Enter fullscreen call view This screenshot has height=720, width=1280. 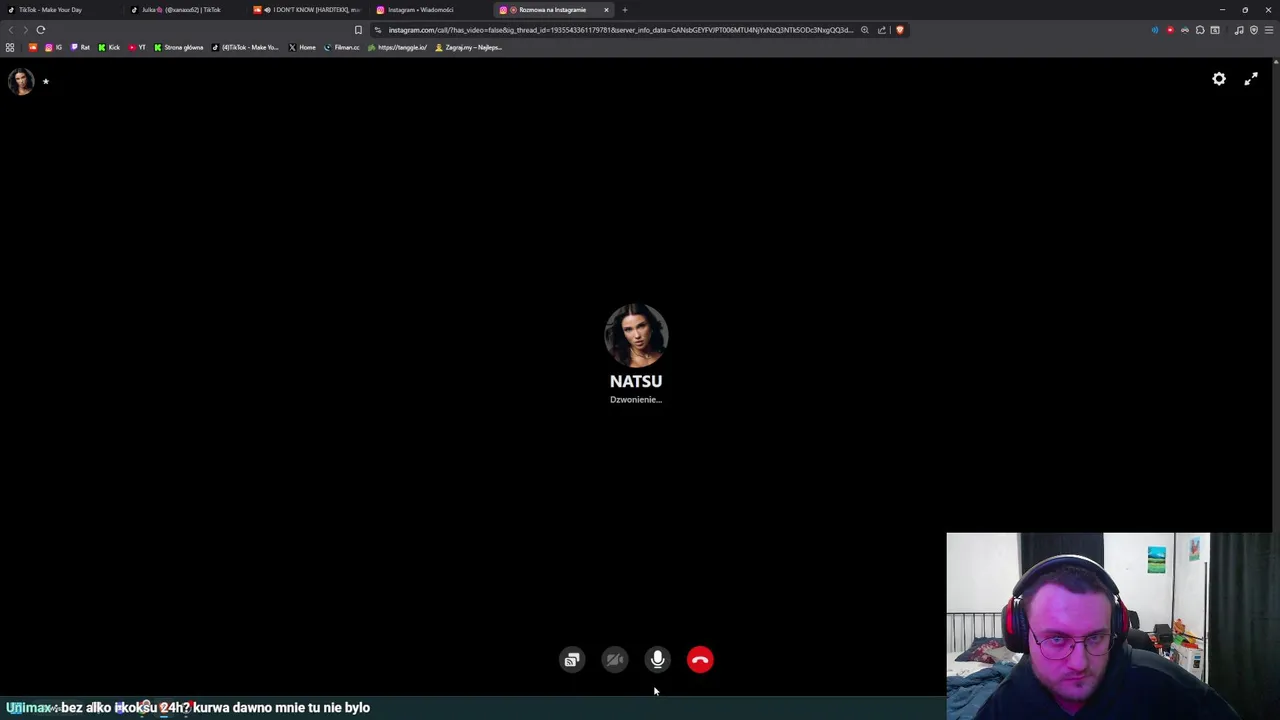click(x=1251, y=79)
